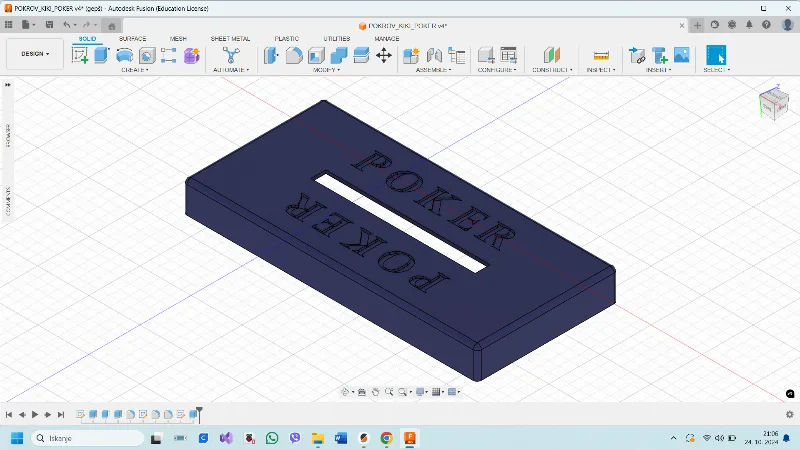Click the Joint tool in Assemble
Image resolution: width=800 pixels, height=450 pixels.
tap(434, 55)
